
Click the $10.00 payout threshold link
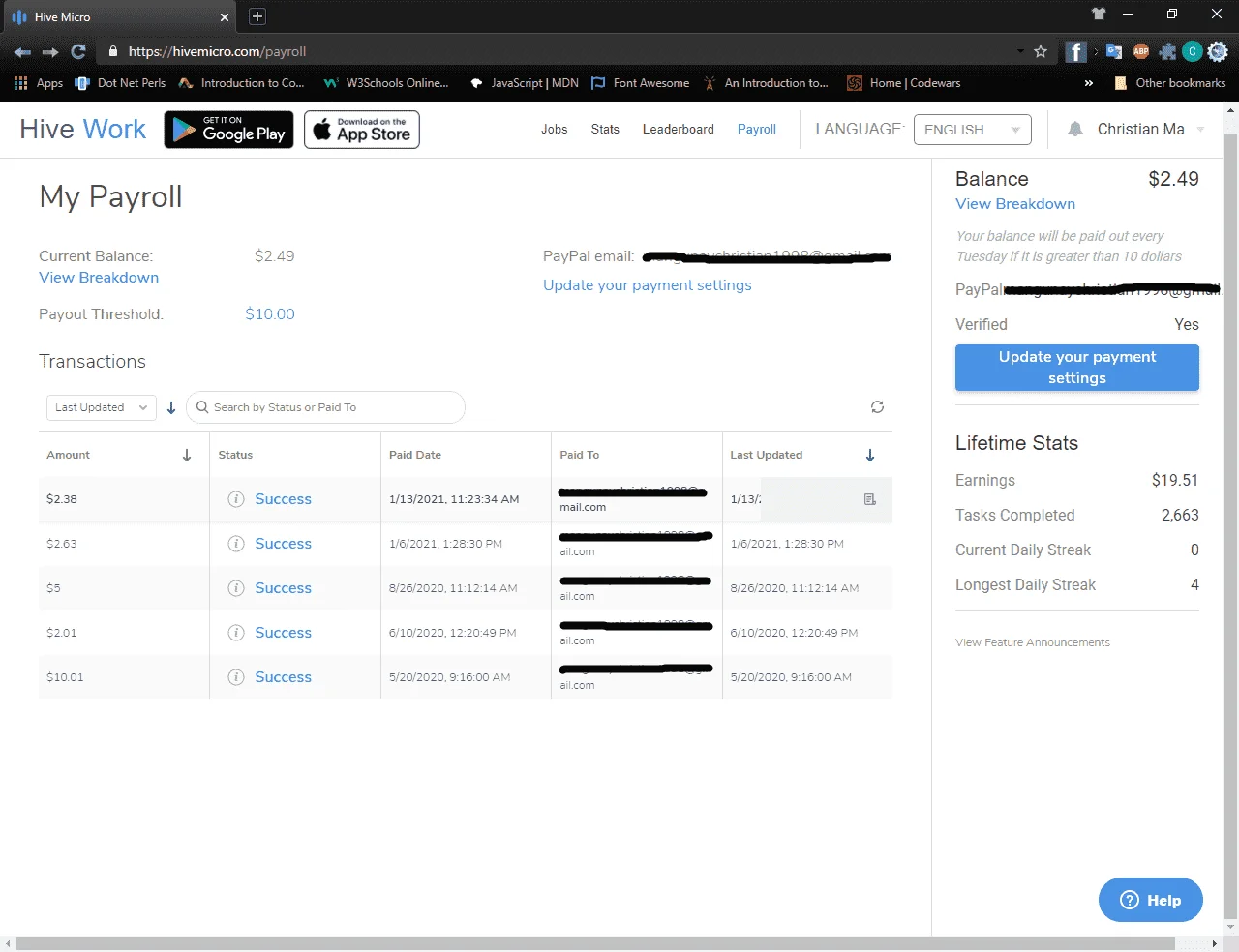pyautogui.click(x=270, y=314)
